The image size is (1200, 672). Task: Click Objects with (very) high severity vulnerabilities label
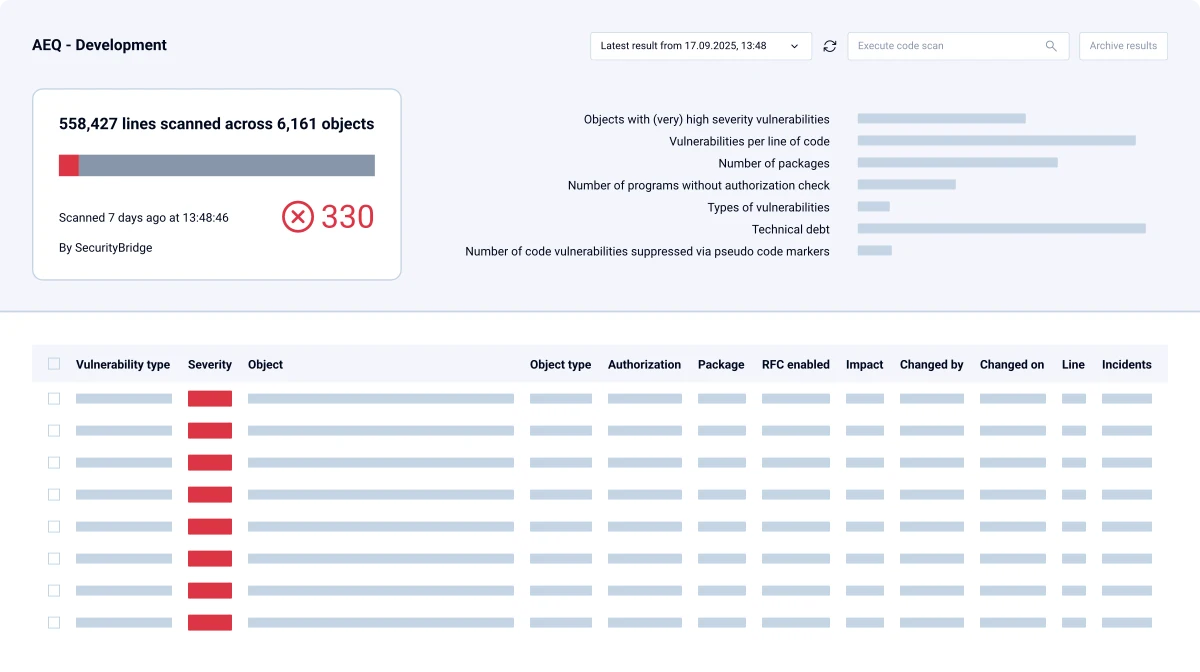click(x=707, y=119)
